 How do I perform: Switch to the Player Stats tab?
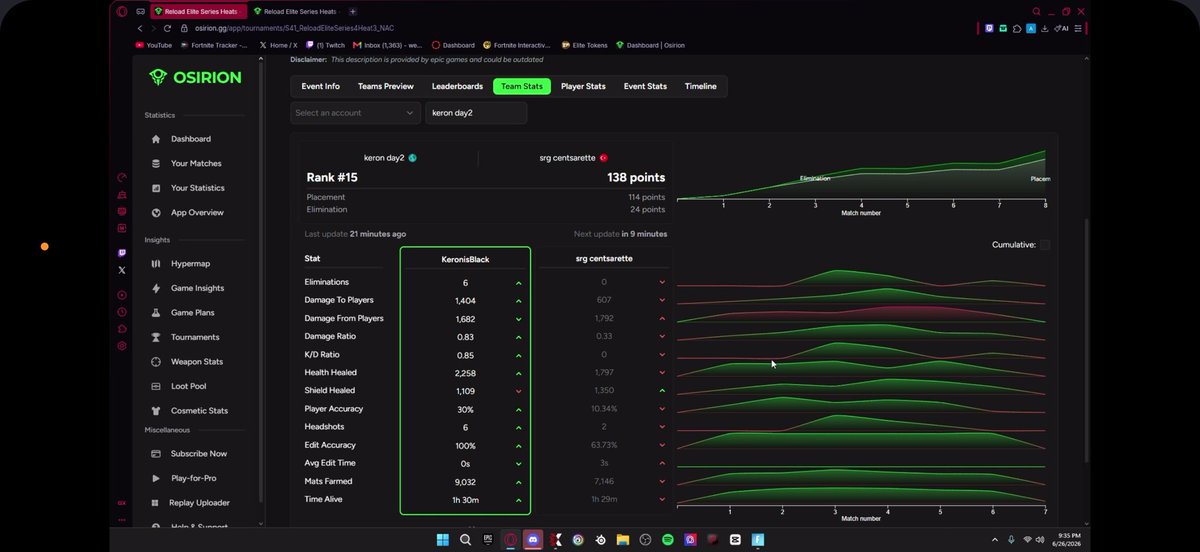583,87
